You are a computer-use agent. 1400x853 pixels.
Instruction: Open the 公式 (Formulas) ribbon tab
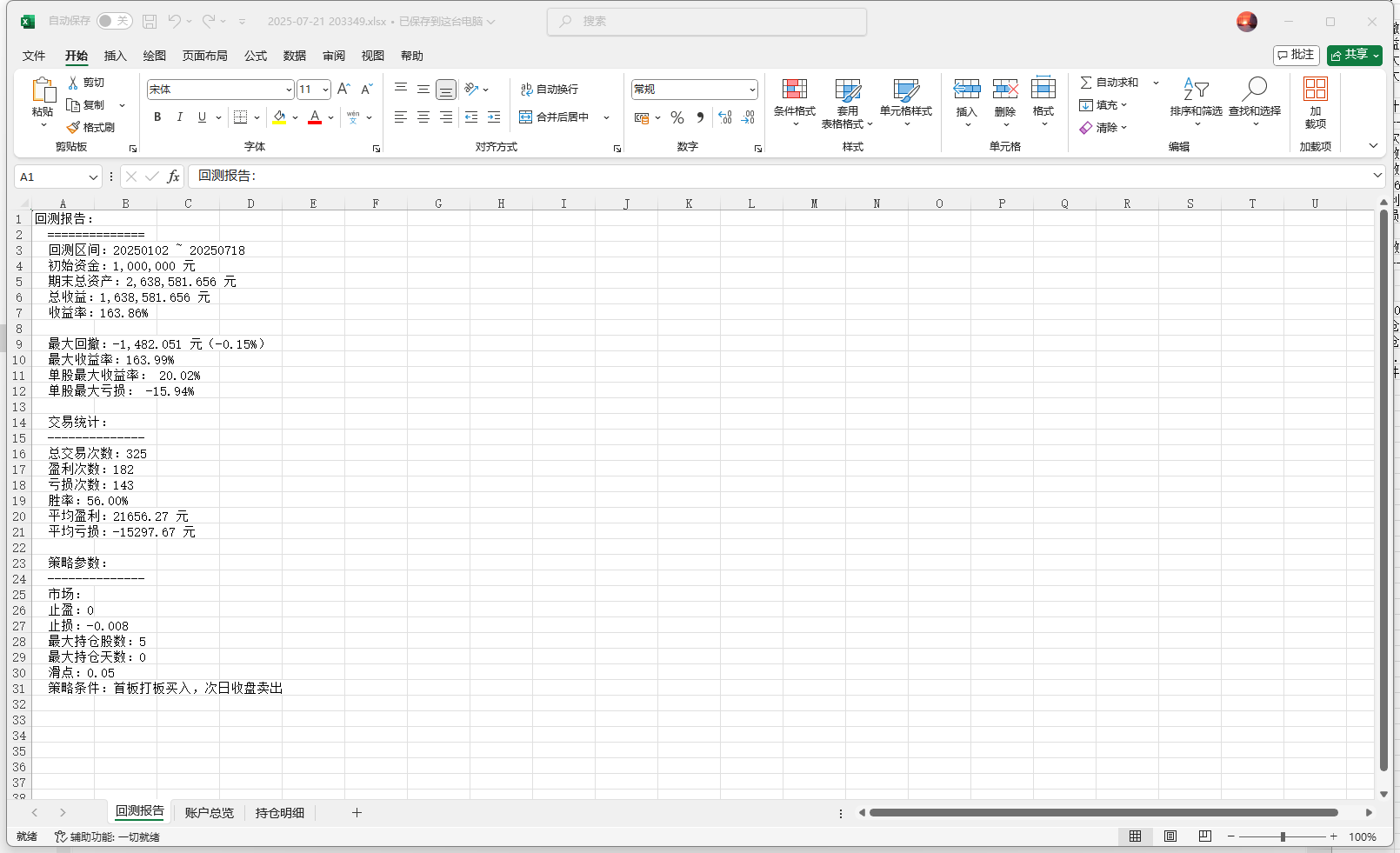tap(256, 56)
